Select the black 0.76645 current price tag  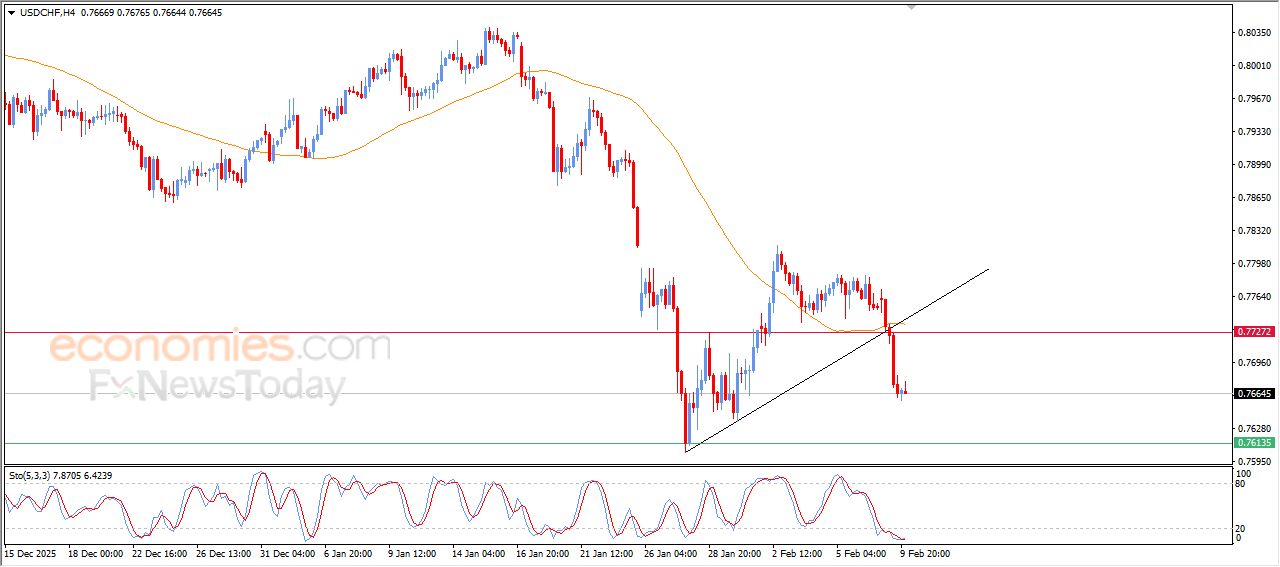point(1254,394)
